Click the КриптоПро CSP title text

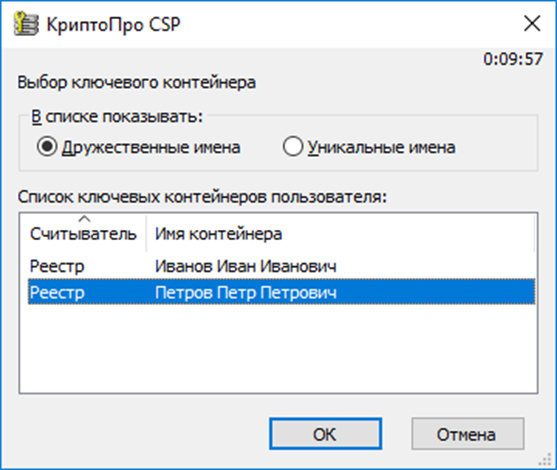[x=113, y=25]
